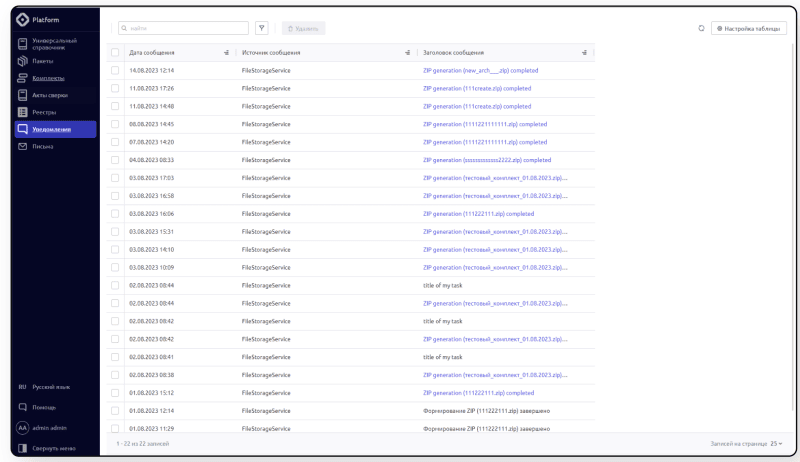Open Источник сообщения column sort menu
The width and height of the screenshot is (800, 462).
[407, 52]
